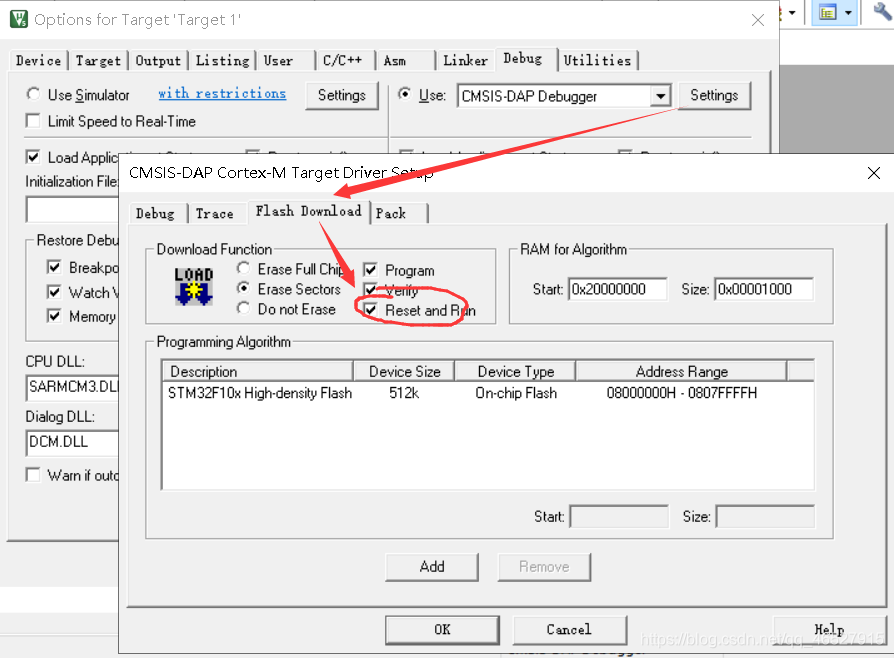Image resolution: width=894 pixels, height=658 pixels.
Task: Open the Debug tab in Options window
Action: coord(523,59)
